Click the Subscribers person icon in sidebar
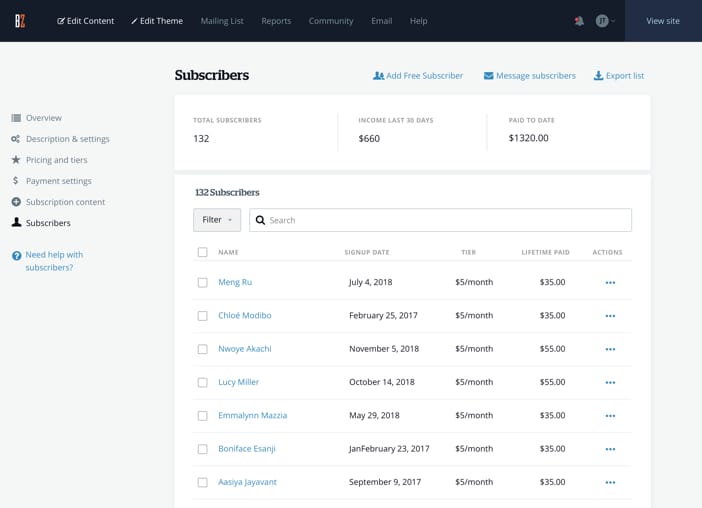This screenshot has height=508, width=702. tap(16, 222)
